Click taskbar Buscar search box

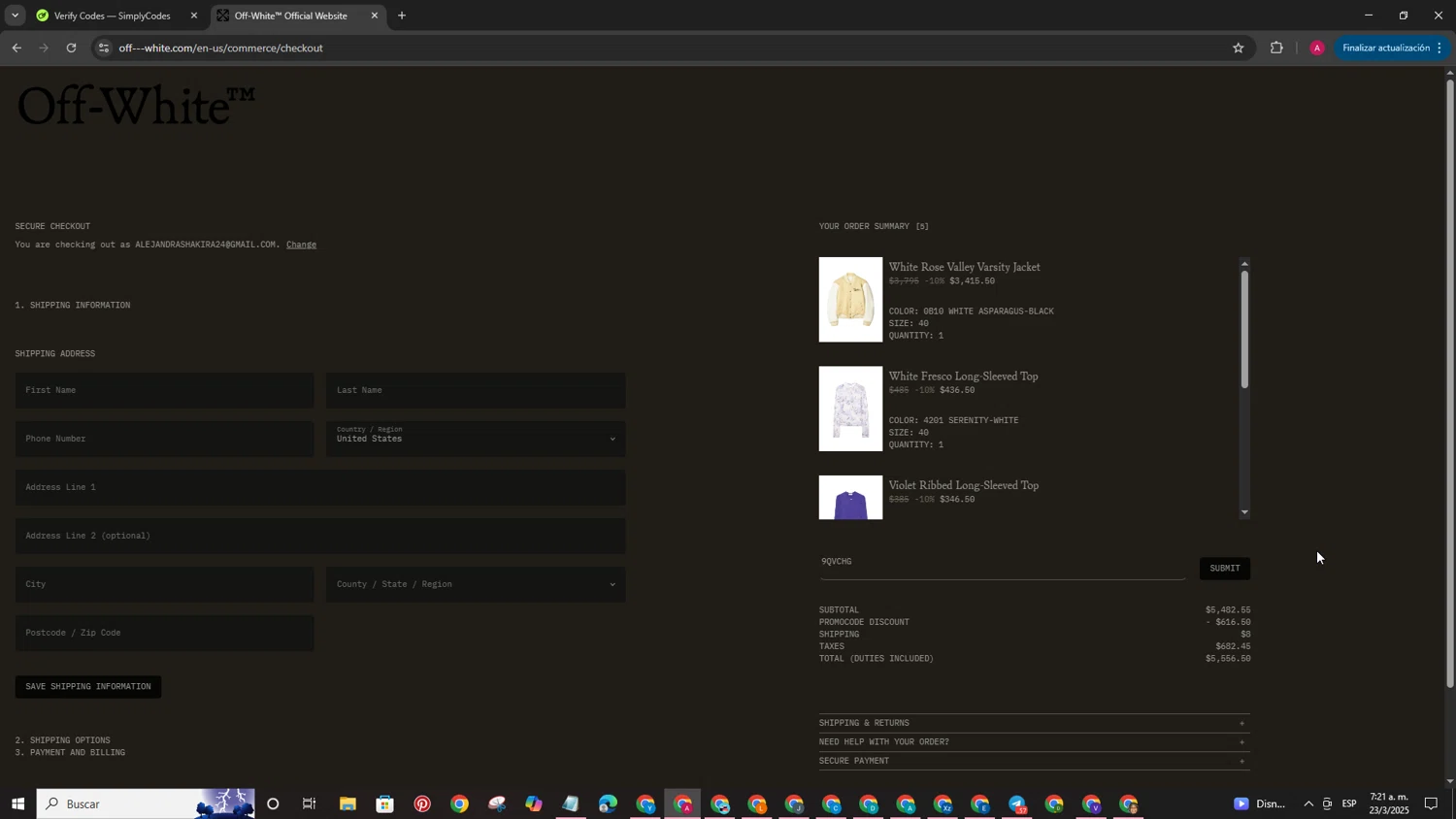(x=146, y=803)
